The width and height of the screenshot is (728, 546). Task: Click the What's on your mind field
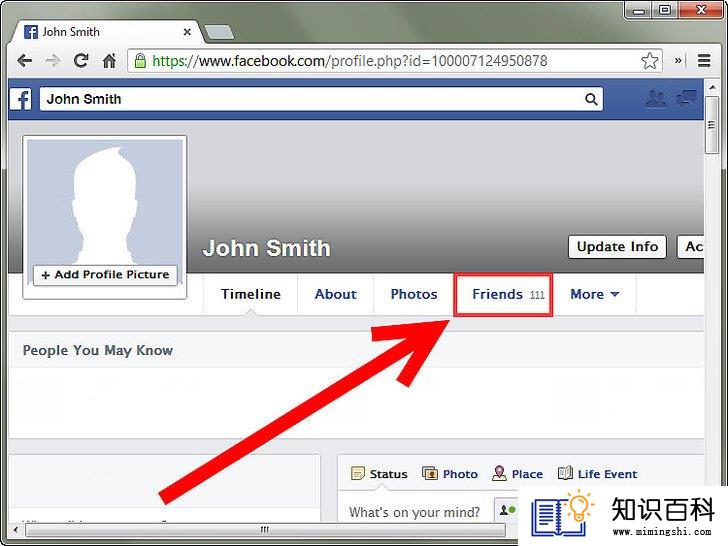coord(414,512)
